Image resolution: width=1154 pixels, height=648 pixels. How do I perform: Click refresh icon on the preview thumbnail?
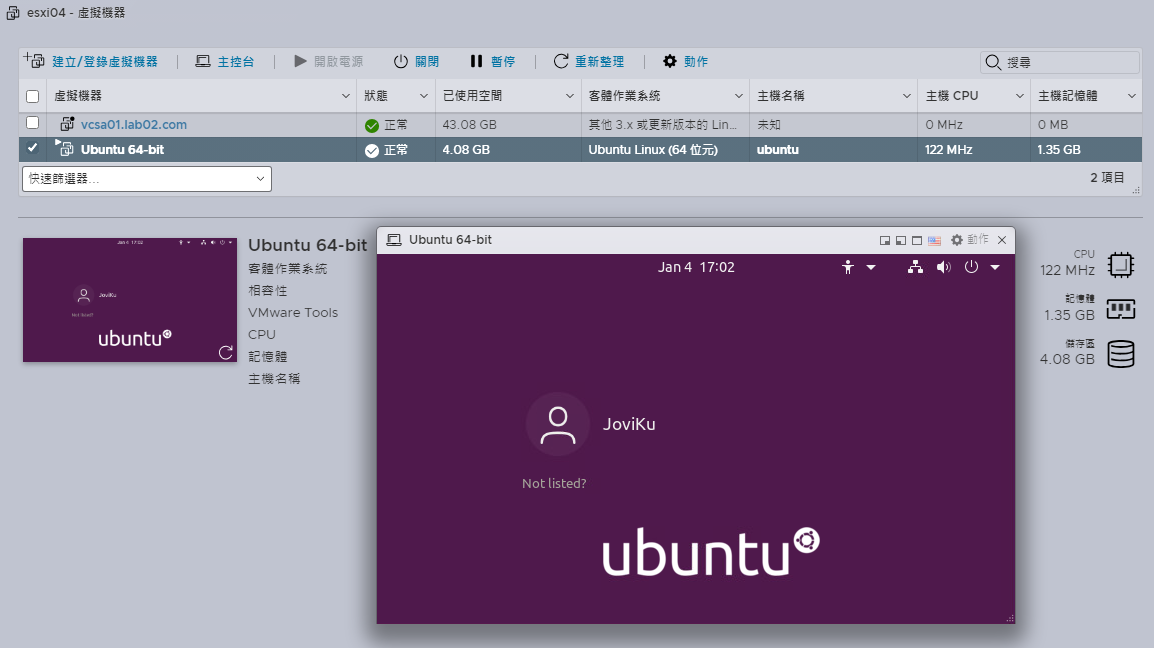click(225, 353)
